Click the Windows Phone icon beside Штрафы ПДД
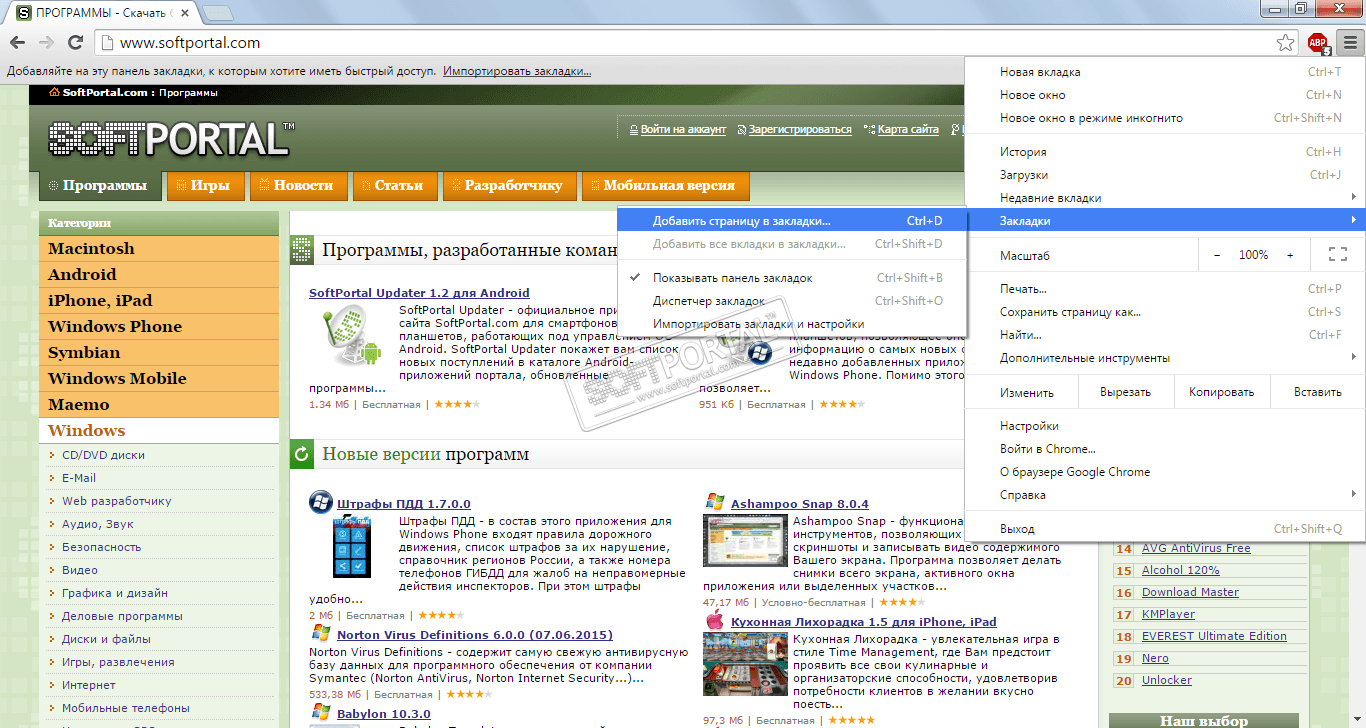 coord(321,502)
